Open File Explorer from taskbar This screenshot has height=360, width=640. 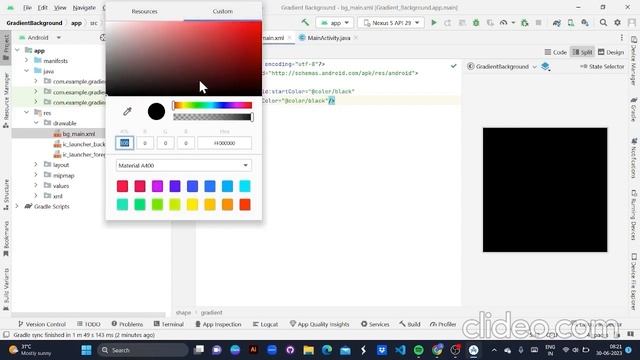[309, 350]
